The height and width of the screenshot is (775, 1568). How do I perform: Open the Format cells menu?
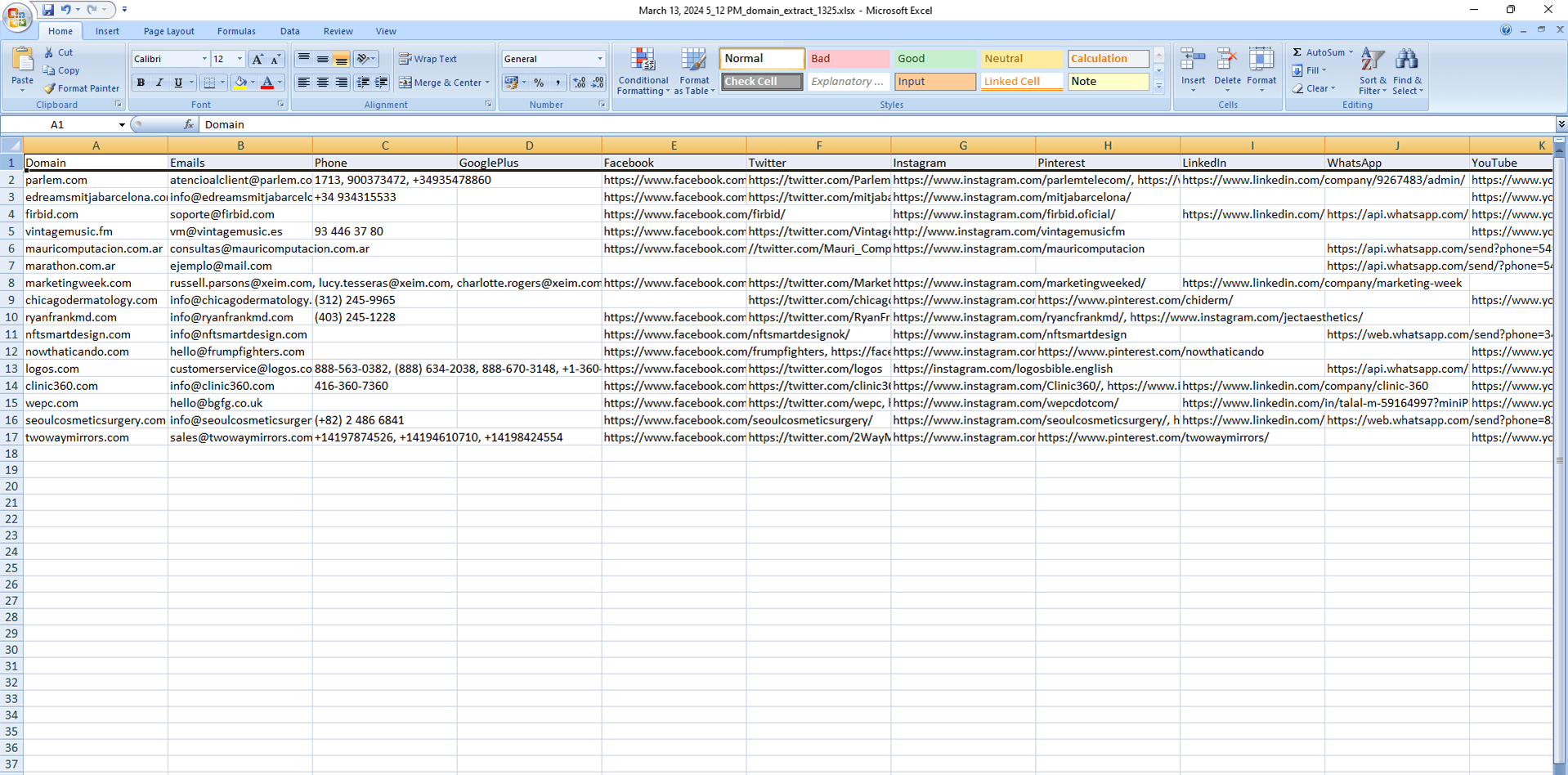point(1261,69)
